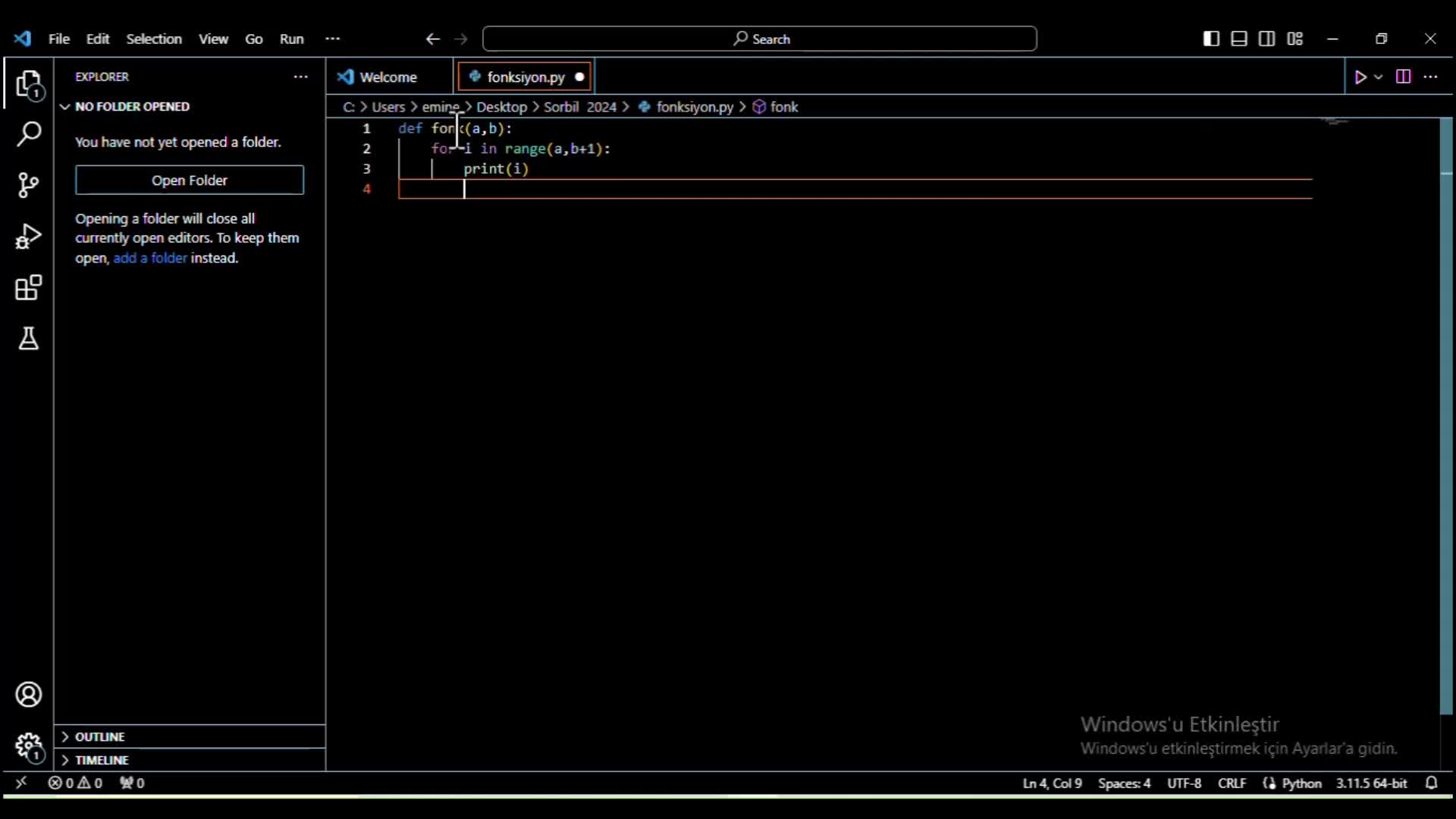Open the Manage gear icon

tap(29, 746)
